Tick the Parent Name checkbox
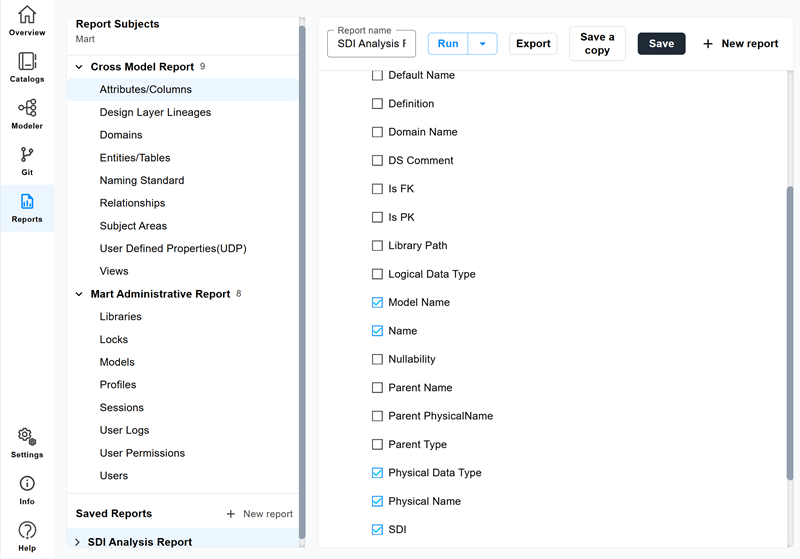This screenshot has height=559, width=800. coord(377,388)
